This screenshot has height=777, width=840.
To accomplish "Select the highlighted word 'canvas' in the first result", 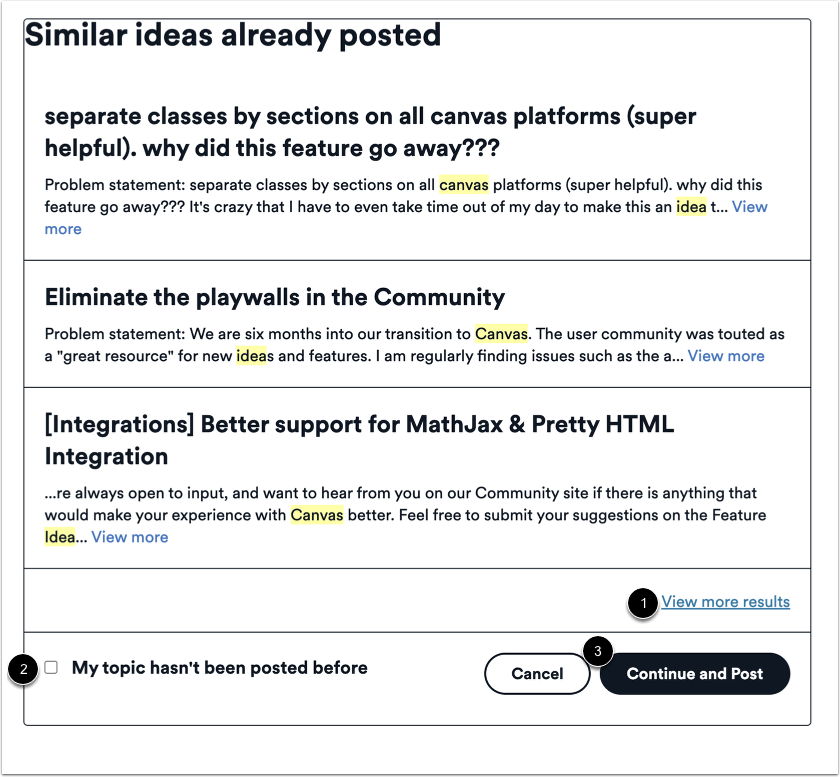I will tap(464, 185).
